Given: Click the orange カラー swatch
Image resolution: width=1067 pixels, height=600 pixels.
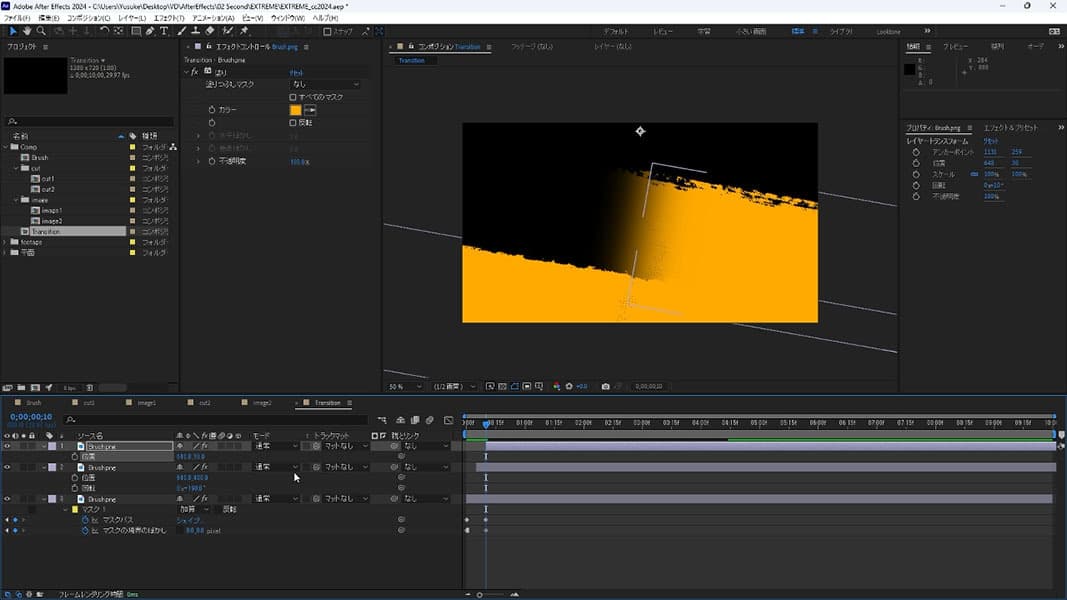Looking at the screenshot, I should tap(295, 110).
